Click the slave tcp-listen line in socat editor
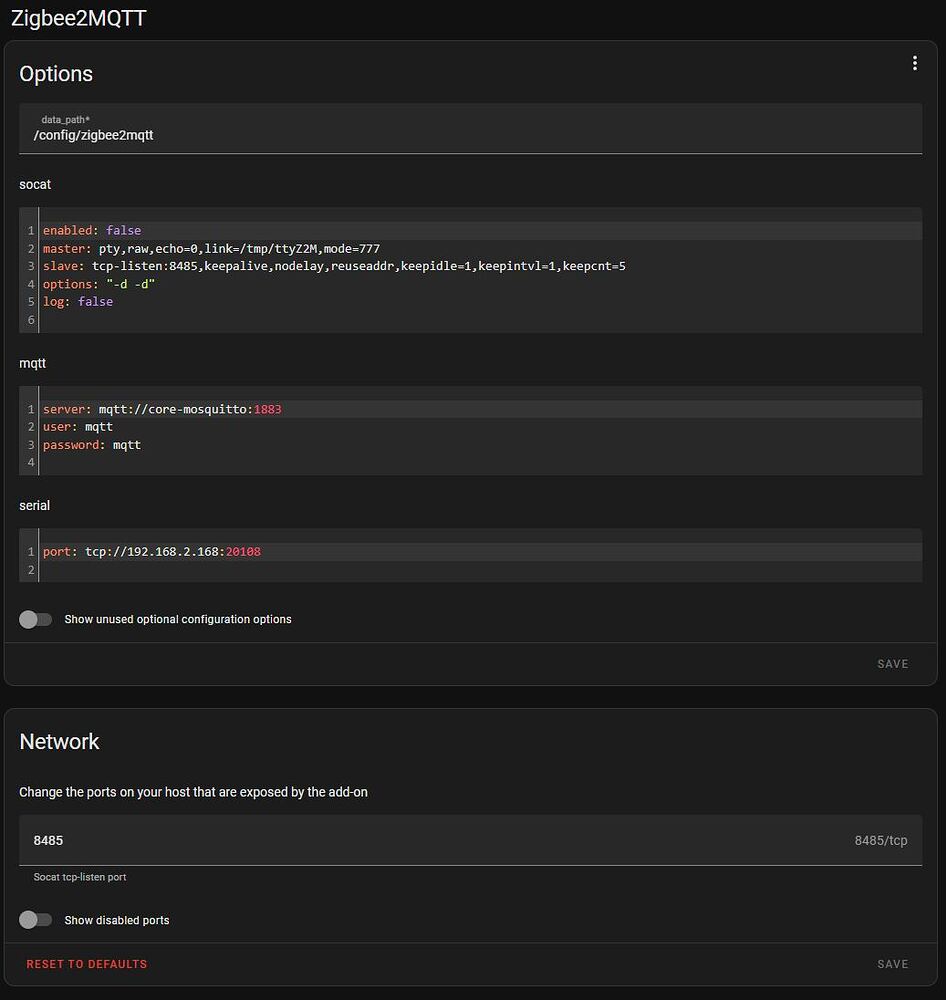Image resolution: width=946 pixels, height=1000 pixels. point(482,266)
